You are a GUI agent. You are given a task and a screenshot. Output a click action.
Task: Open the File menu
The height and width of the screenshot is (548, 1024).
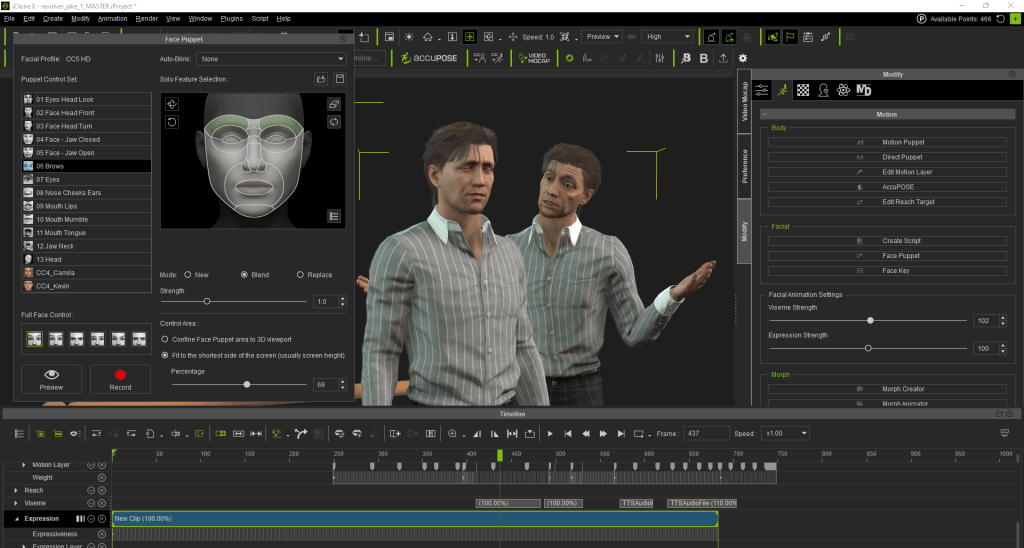pyautogui.click(x=10, y=18)
